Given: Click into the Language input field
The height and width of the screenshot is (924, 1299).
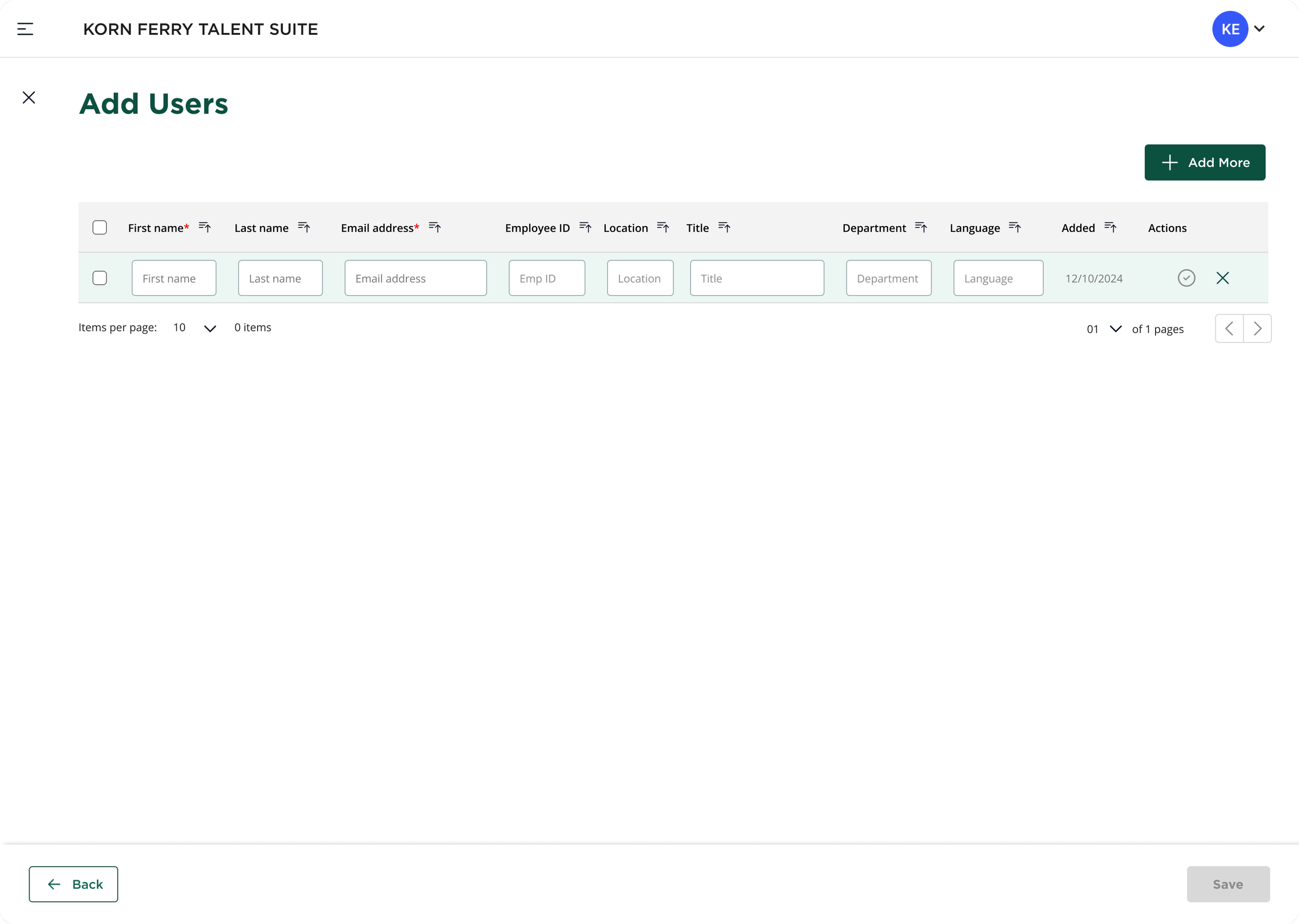Looking at the screenshot, I should pos(998,278).
